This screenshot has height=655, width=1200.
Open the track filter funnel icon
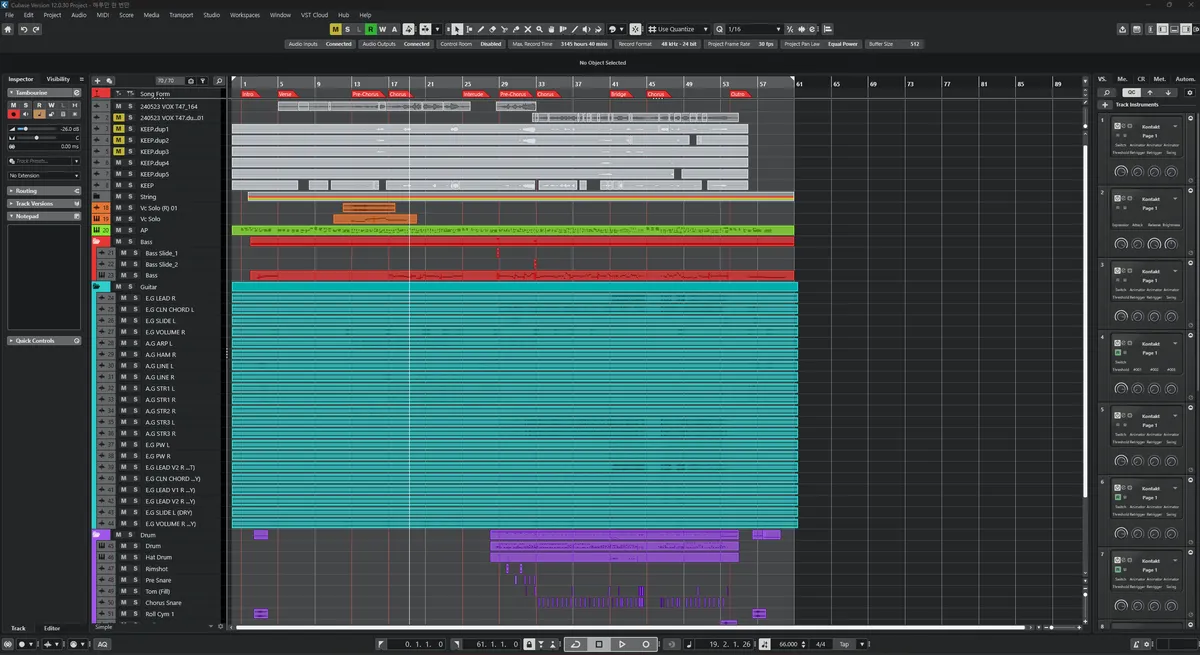[203, 80]
